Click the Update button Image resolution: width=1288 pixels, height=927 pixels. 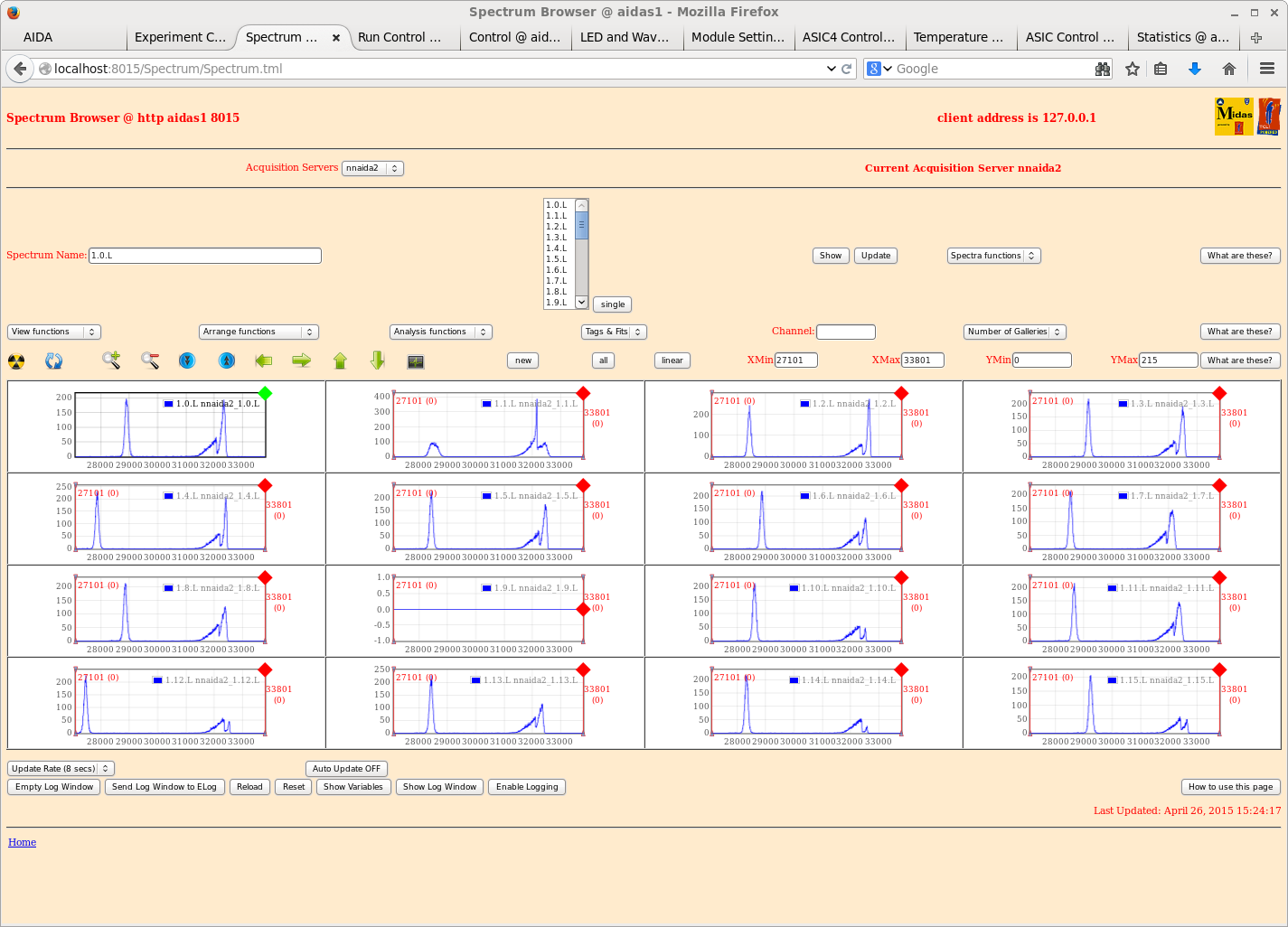(876, 256)
